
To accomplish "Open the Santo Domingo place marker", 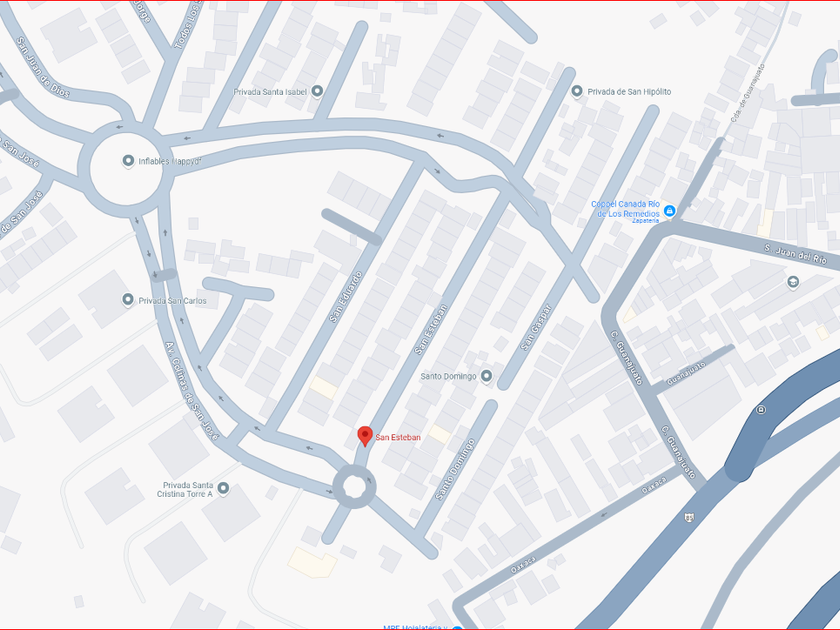I will pyautogui.click(x=486, y=376).
